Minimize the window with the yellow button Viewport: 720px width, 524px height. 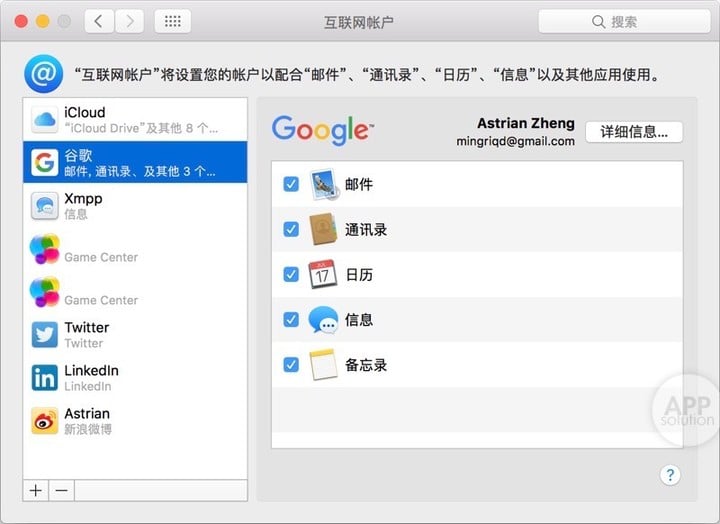coord(42,21)
